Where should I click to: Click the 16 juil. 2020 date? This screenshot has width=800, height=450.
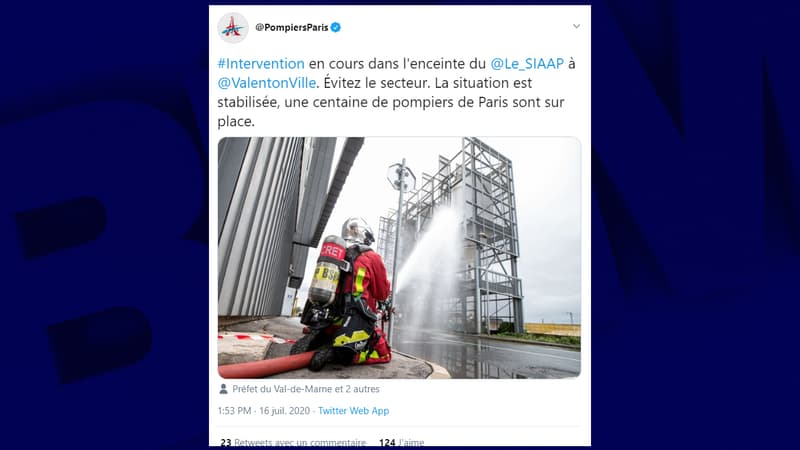coord(285,411)
